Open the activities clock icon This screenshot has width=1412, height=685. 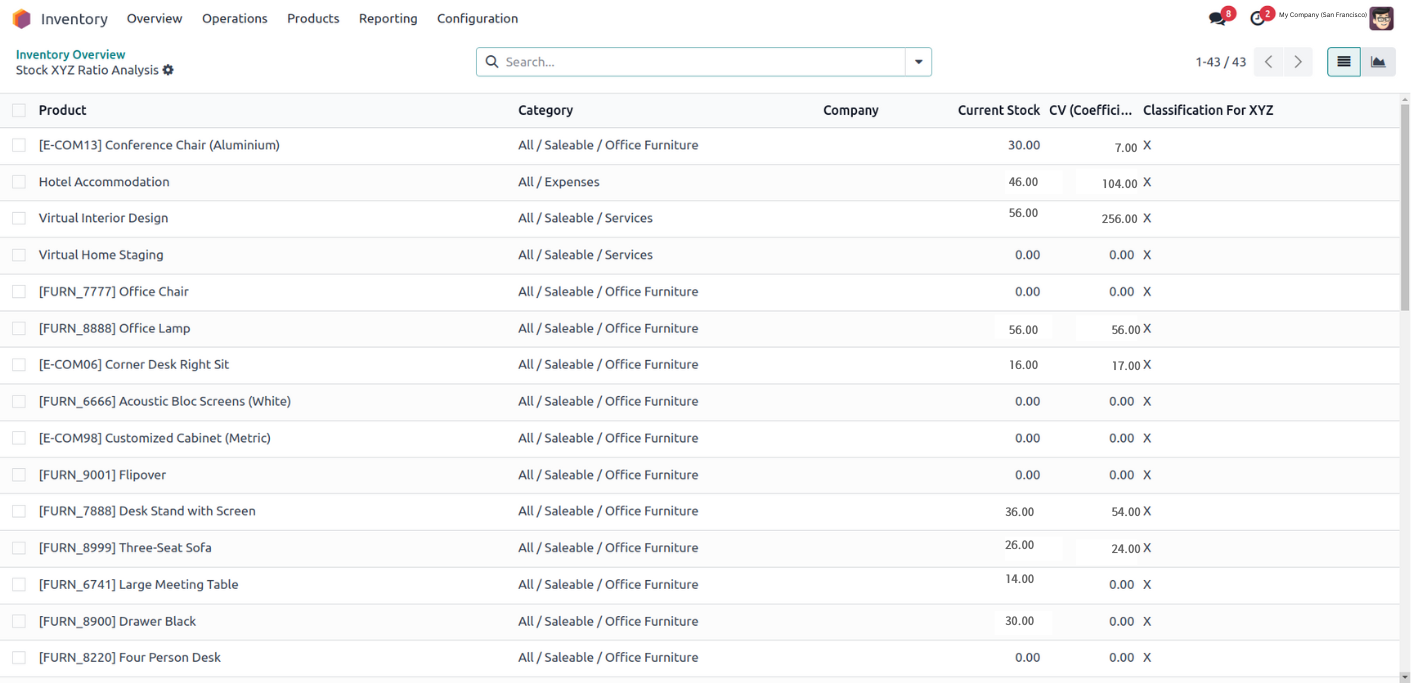point(1258,19)
